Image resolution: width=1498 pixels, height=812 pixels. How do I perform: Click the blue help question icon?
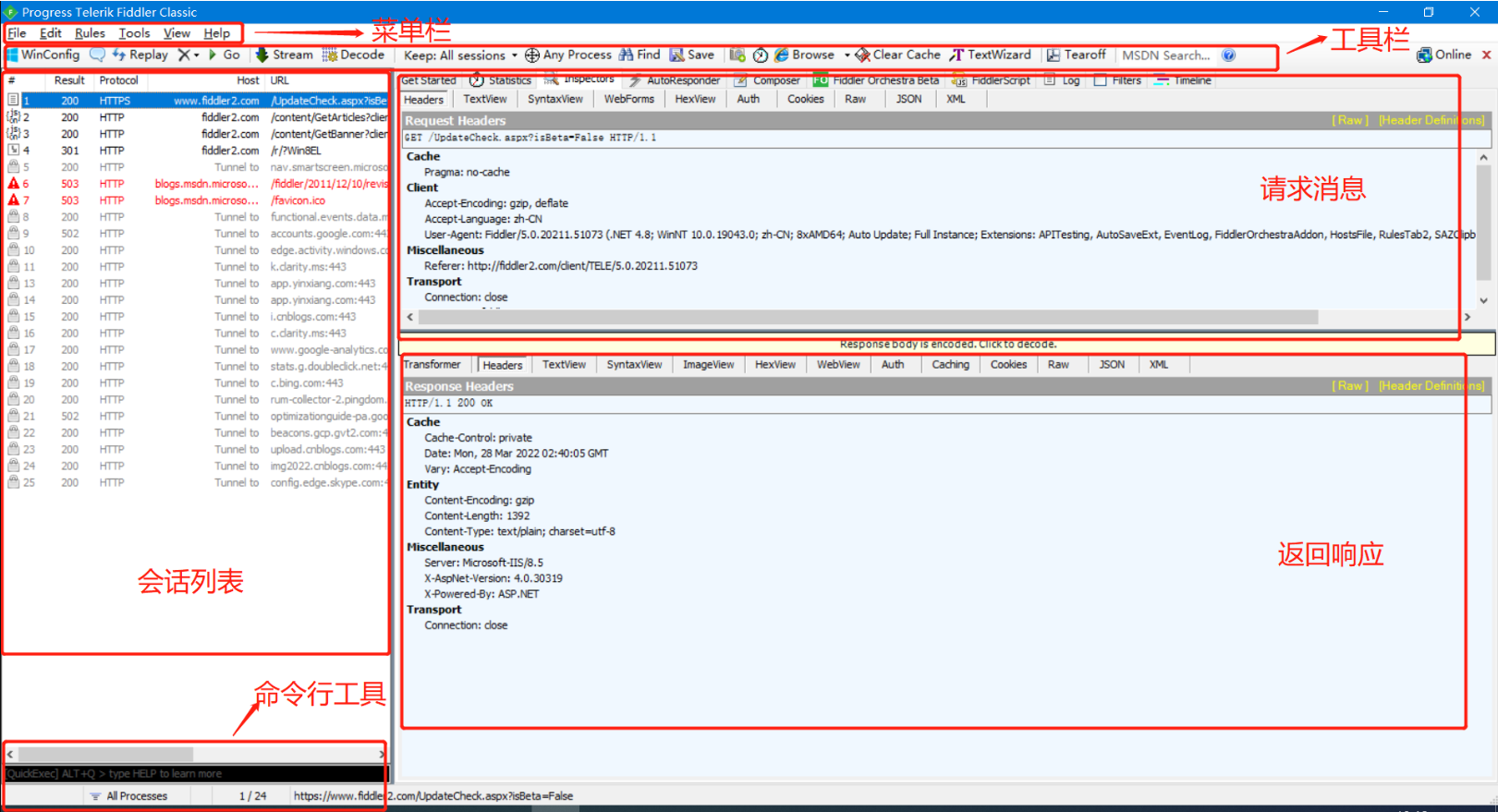[x=1228, y=55]
